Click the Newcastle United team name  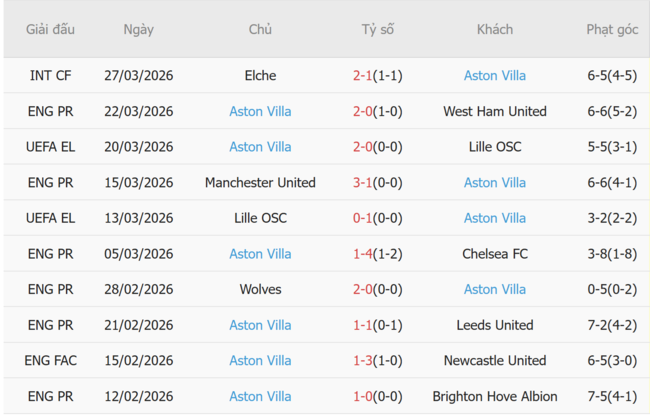494,361
